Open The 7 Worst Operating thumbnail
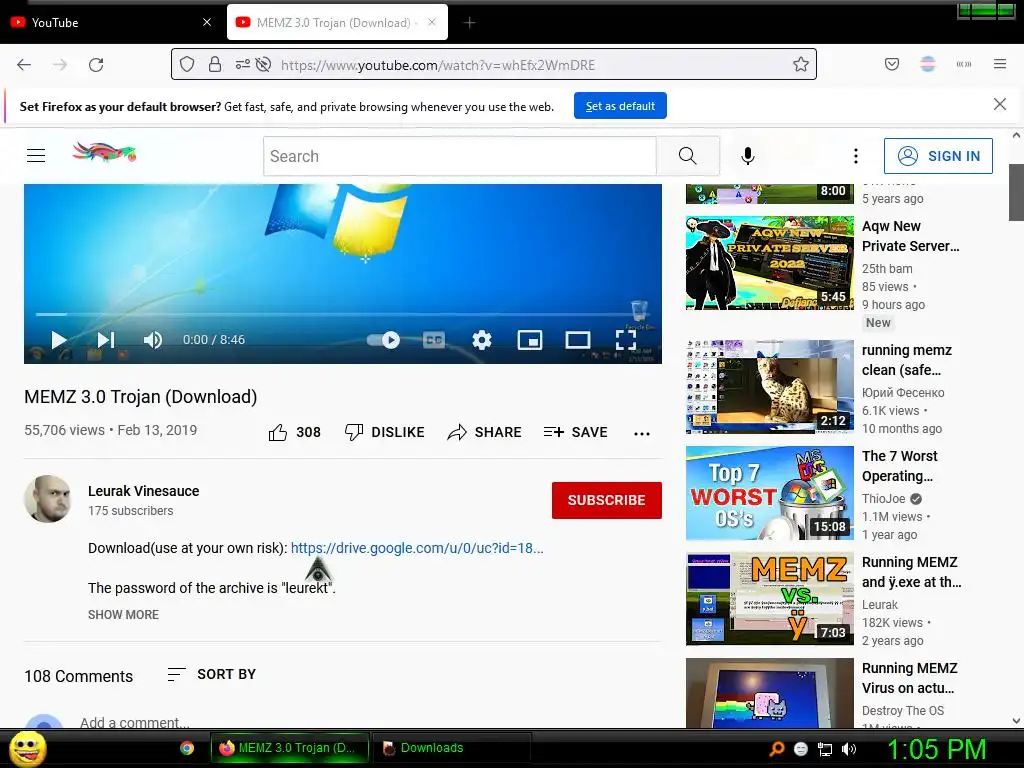 770,492
